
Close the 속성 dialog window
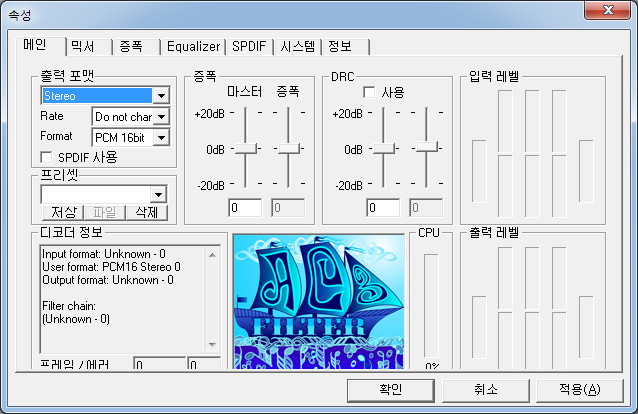(x=607, y=10)
